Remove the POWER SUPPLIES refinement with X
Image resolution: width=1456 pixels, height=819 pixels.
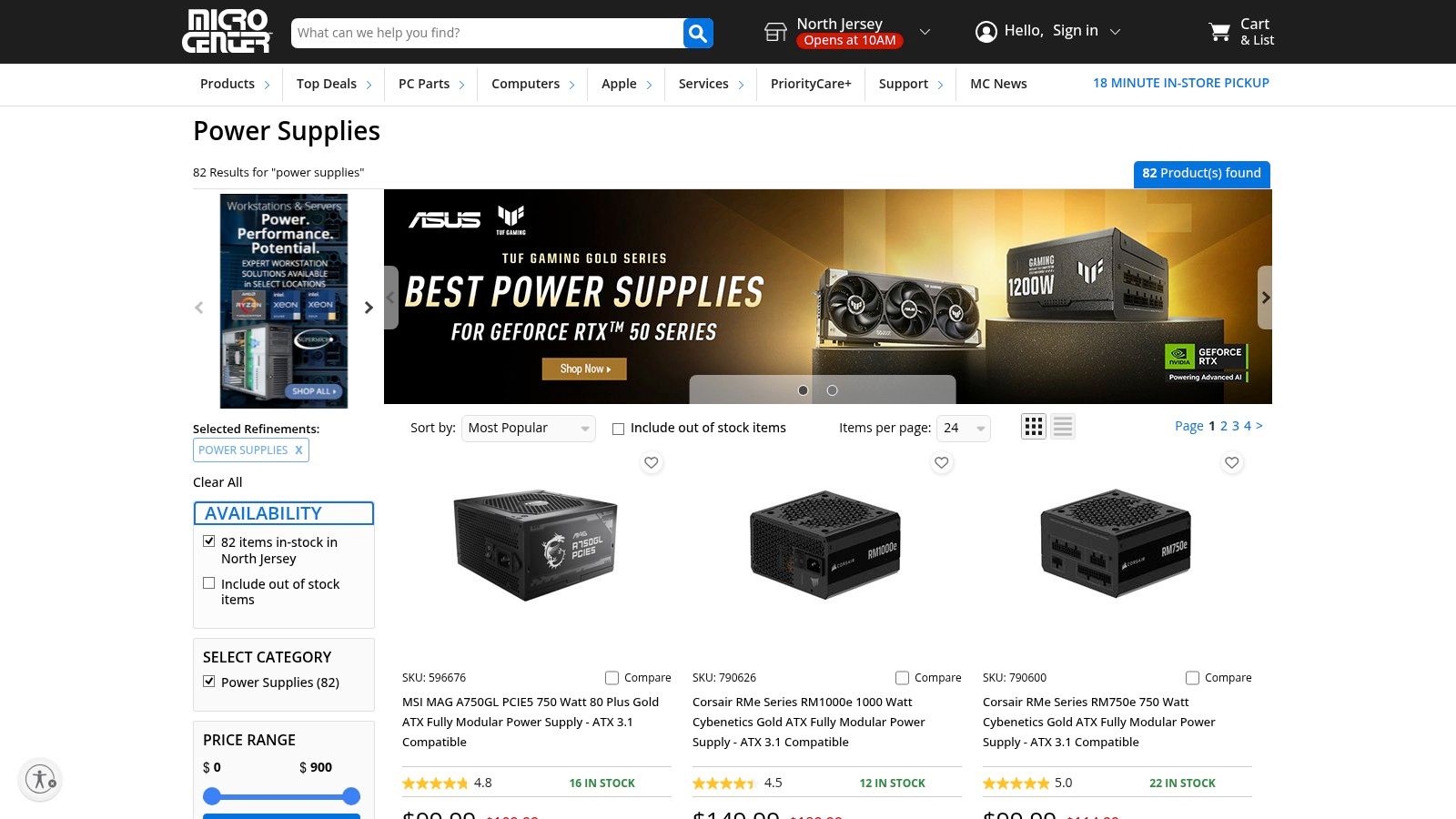298,450
